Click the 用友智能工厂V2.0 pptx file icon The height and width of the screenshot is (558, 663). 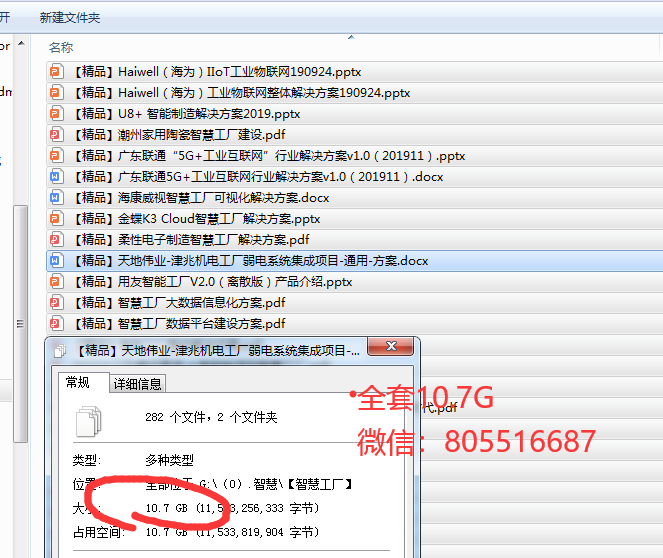56,282
